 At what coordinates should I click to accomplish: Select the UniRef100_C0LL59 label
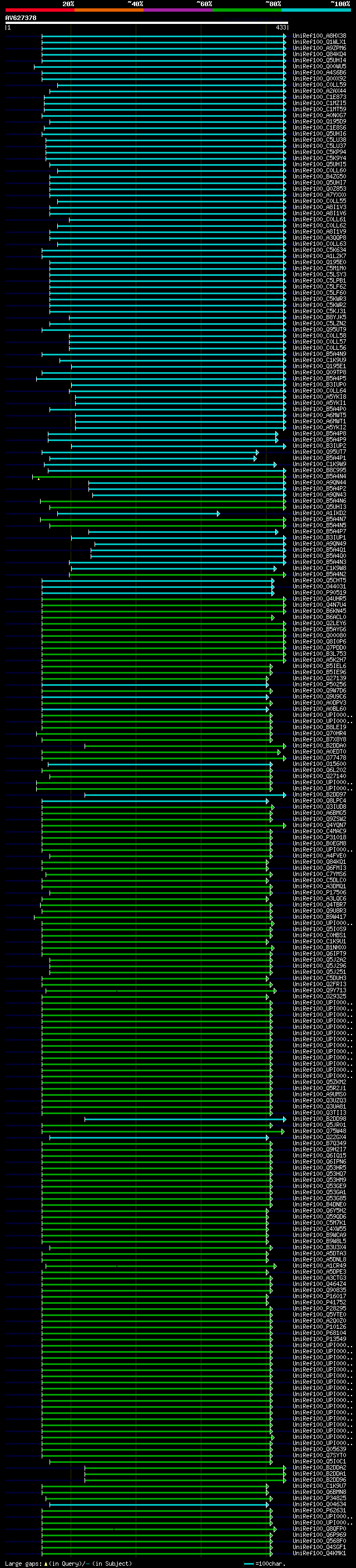[x=319, y=85]
